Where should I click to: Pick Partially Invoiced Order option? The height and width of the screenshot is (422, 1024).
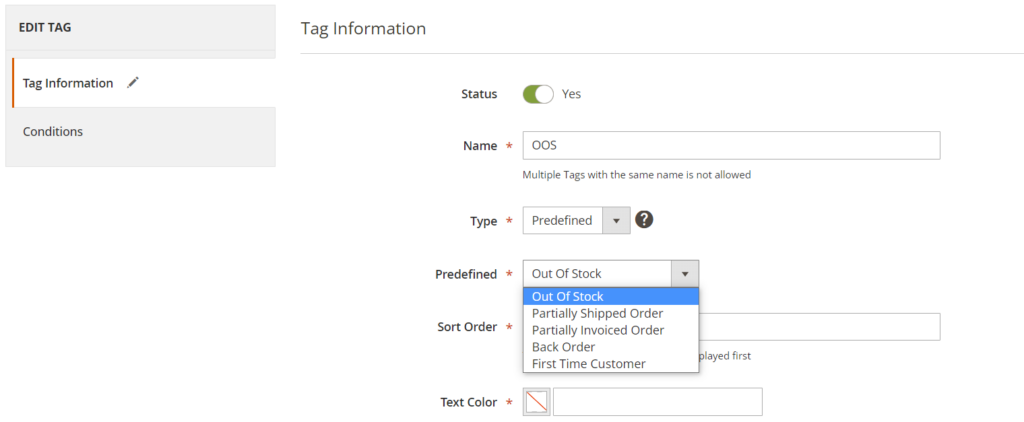(597, 330)
